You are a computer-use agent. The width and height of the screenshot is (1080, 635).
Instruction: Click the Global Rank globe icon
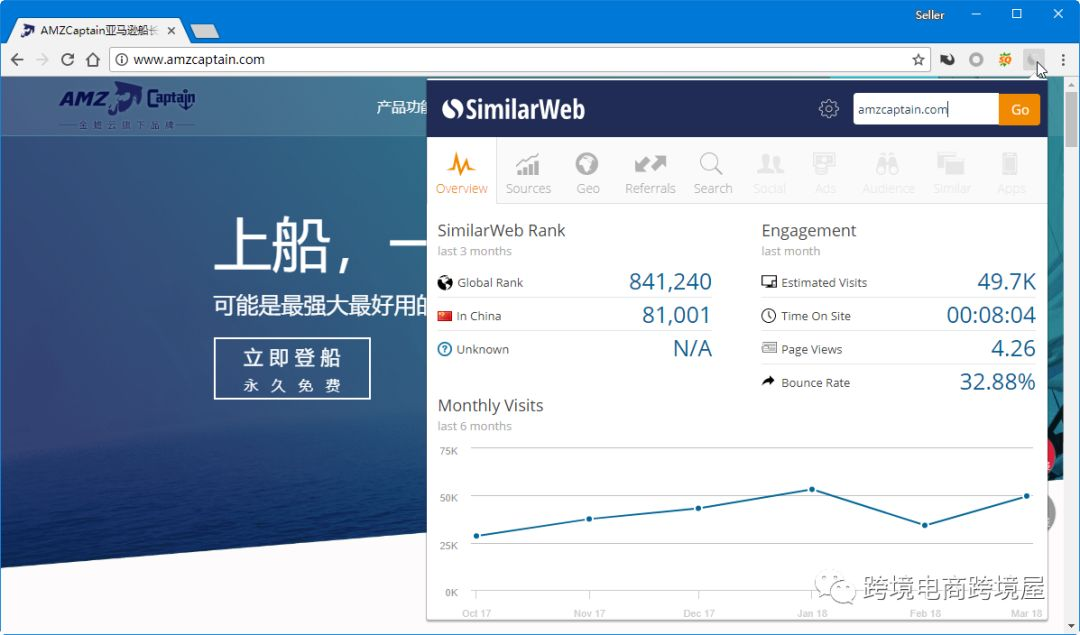[445, 282]
